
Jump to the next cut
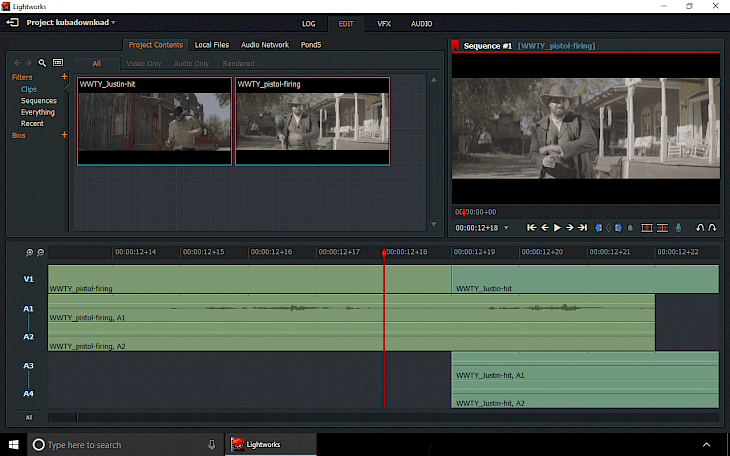[582, 227]
